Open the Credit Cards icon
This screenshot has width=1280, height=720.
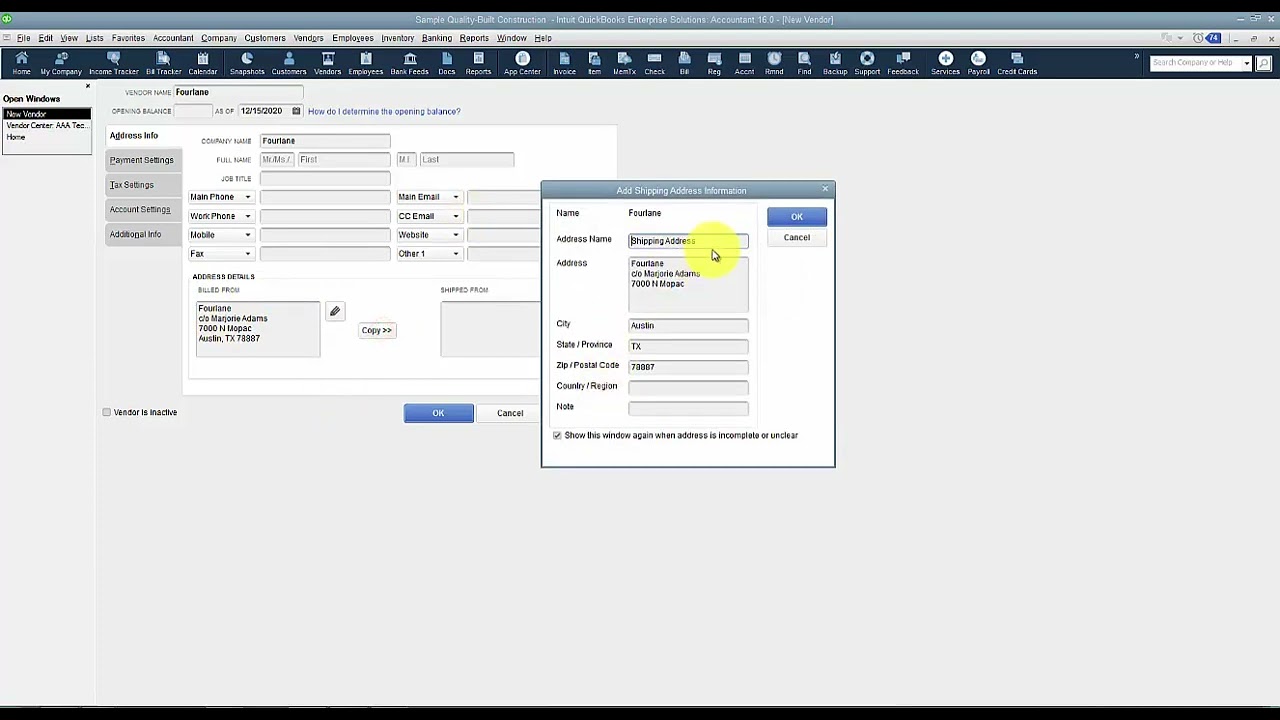(1017, 63)
